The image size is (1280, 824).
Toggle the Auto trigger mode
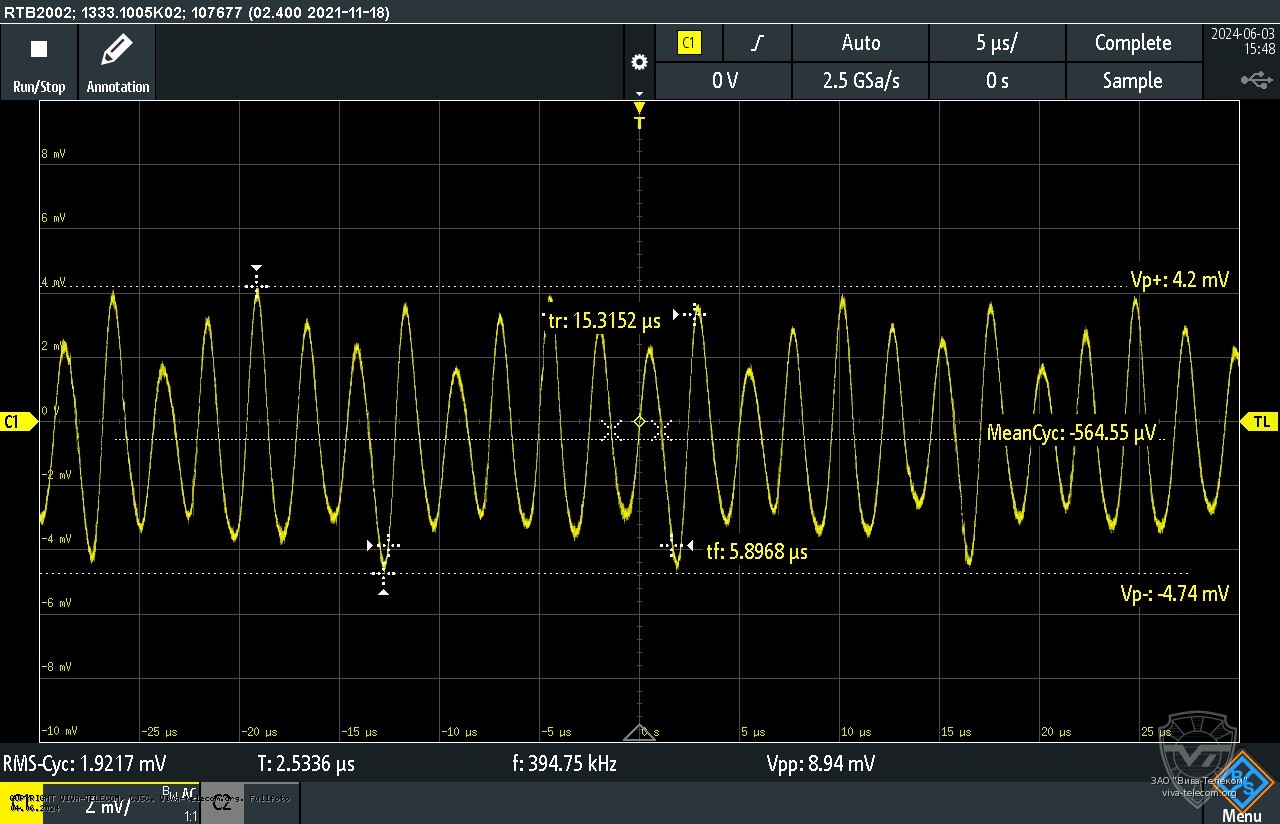coord(860,43)
